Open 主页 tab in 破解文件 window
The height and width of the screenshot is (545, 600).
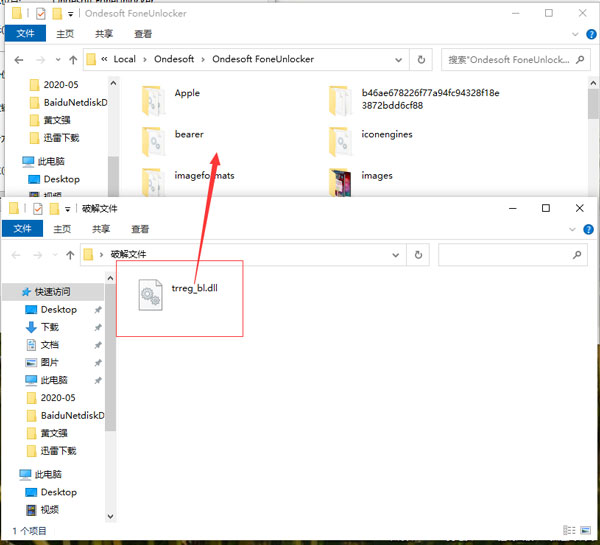[x=62, y=229]
